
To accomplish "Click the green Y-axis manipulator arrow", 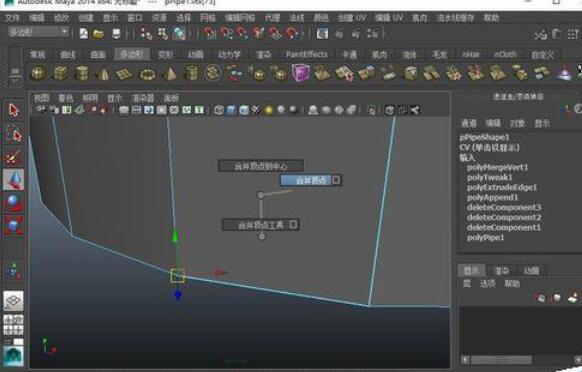I will point(175,237).
